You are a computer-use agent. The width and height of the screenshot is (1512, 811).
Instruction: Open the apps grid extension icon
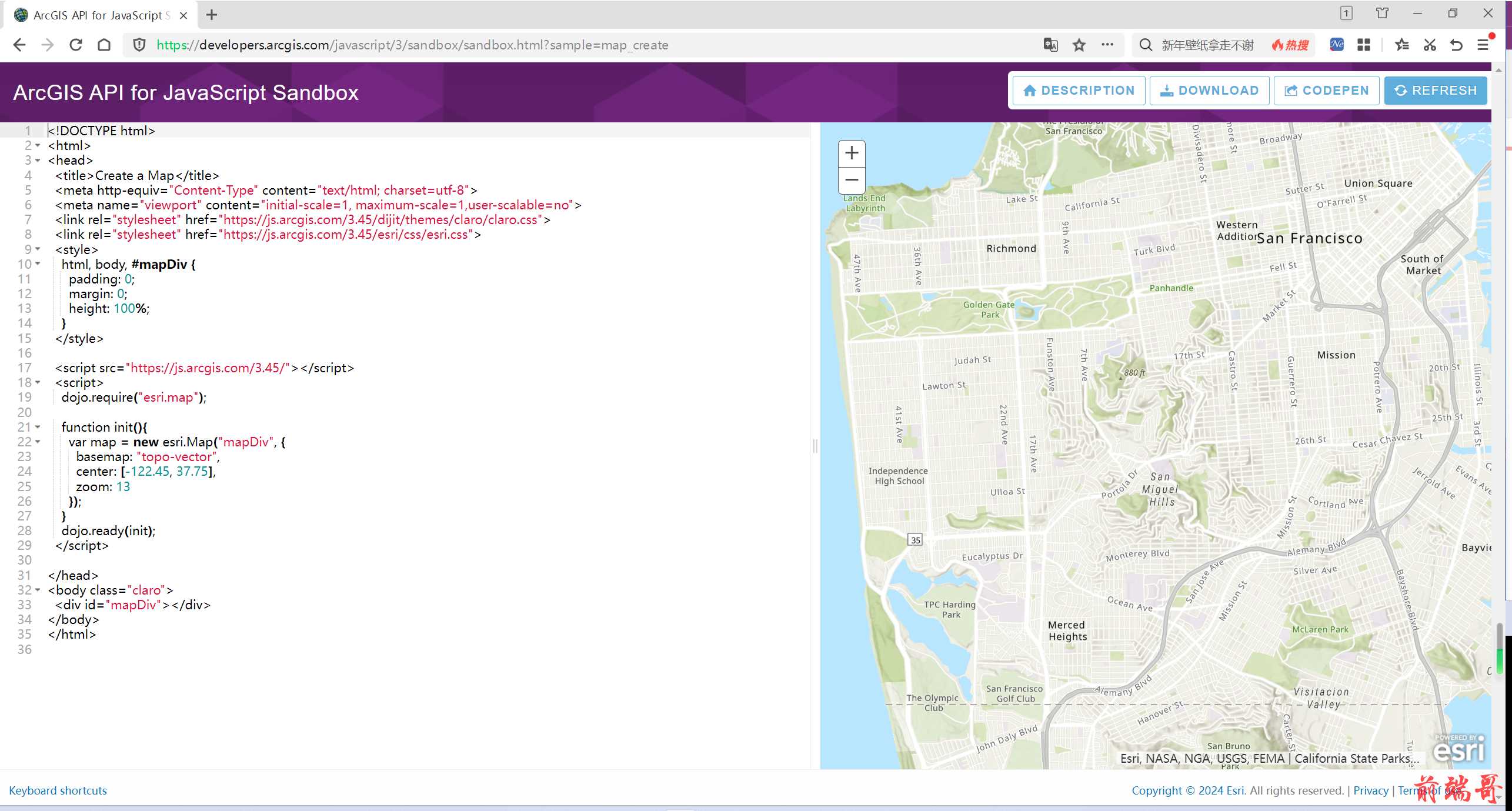(x=1364, y=45)
